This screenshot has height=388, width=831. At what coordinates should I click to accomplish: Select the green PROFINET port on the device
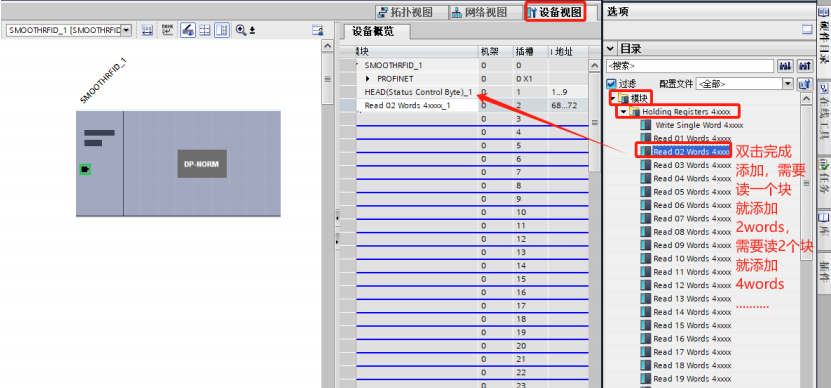point(85,170)
